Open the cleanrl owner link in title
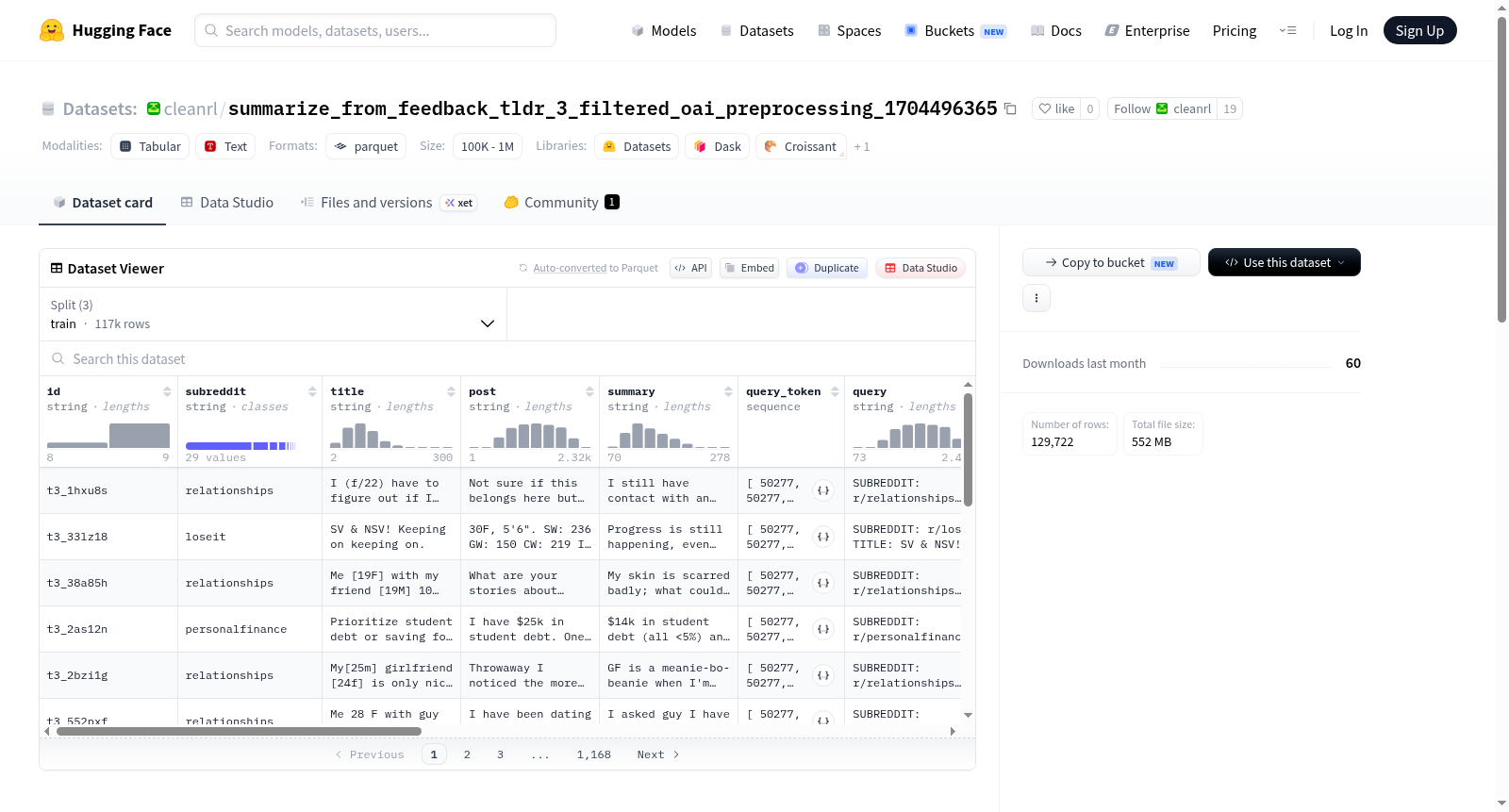The width and height of the screenshot is (1509, 812). tap(191, 108)
